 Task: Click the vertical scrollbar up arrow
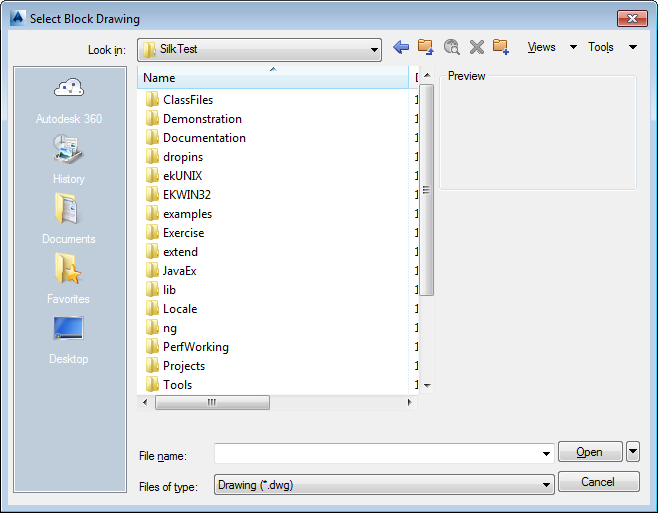coord(427,75)
